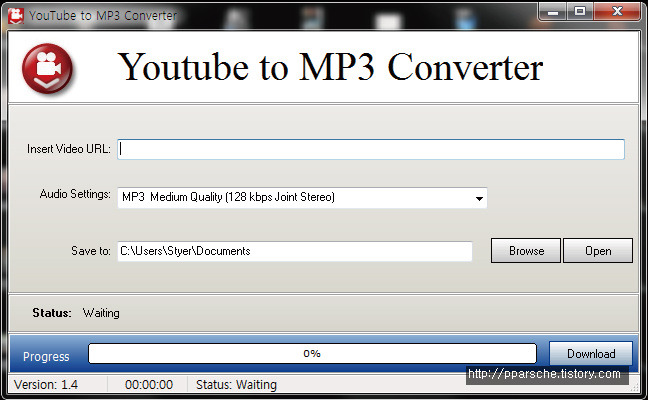The image size is (648, 400).
Task: Click the 'Insert Video URL:' label
Action: (x=69, y=149)
